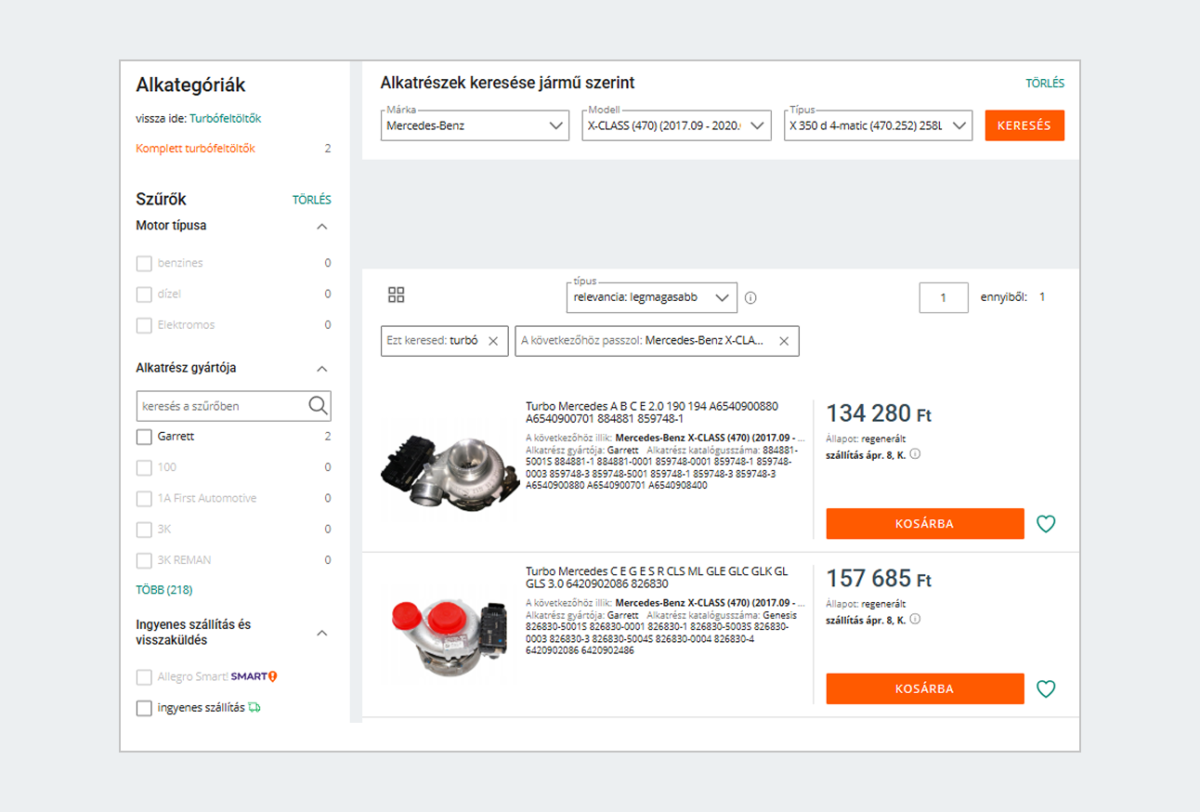Viewport: 1200px width, 812px height.
Task: Open Turbo Mercedes C E G E S R CLS listing title
Action: pyautogui.click(x=657, y=578)
